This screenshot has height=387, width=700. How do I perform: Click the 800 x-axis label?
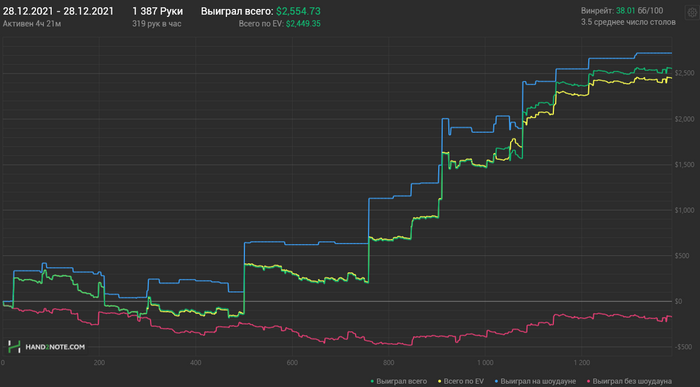[x=388, y=363]
